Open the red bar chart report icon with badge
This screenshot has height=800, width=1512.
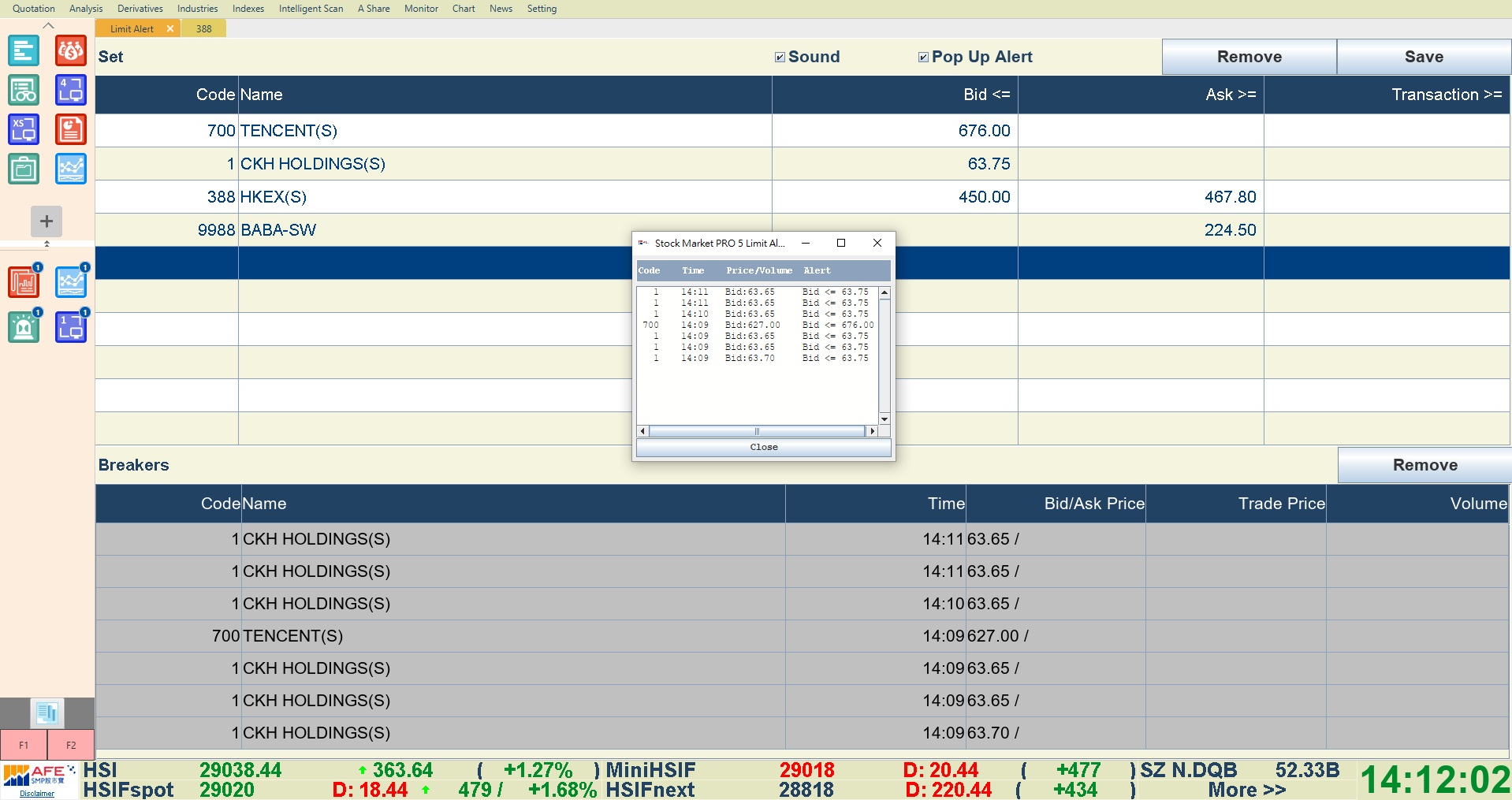(24, 281)
